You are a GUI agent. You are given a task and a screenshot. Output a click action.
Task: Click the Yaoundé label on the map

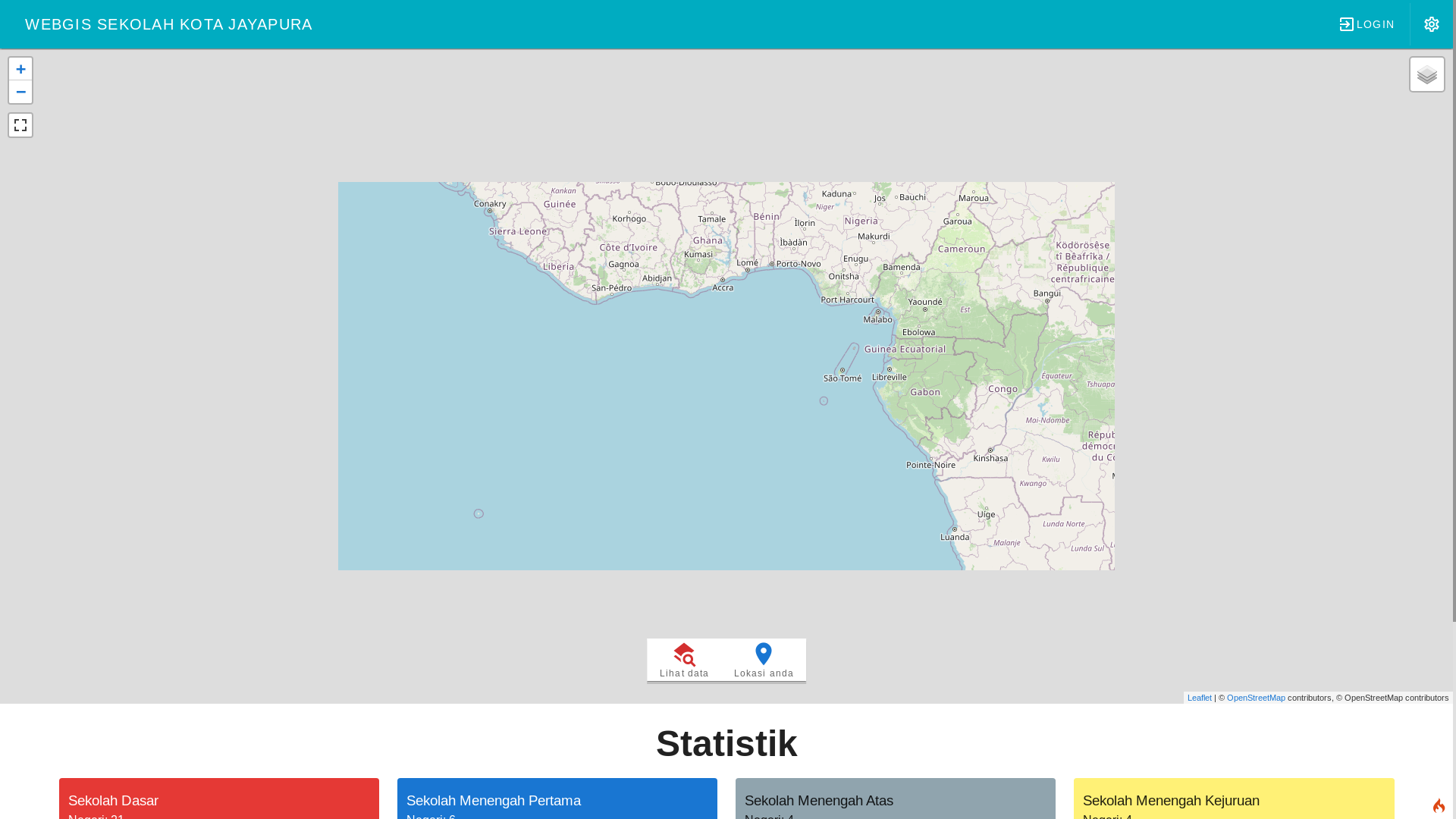(x=925, y=302)
